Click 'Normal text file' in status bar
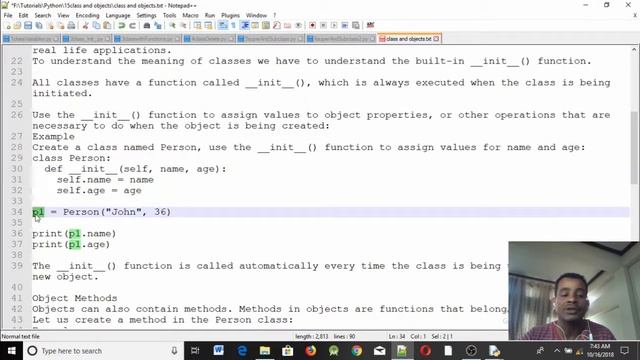The width and height of the screenshot is (640, 360). click(x=20, y=337)
